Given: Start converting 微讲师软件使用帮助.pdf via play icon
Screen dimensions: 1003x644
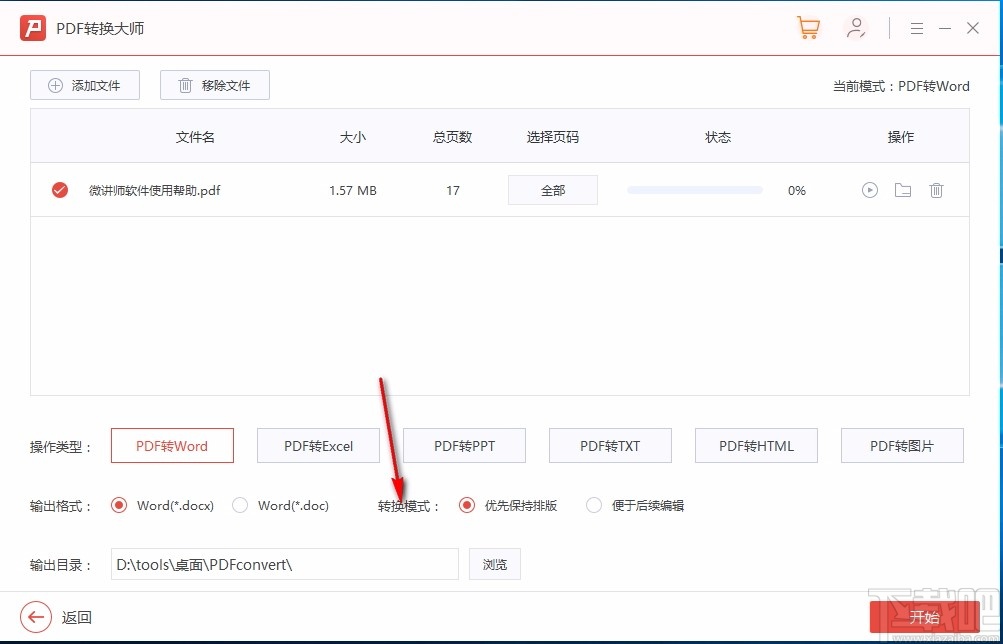Looking at the screenshot, I should click(868, 190).
